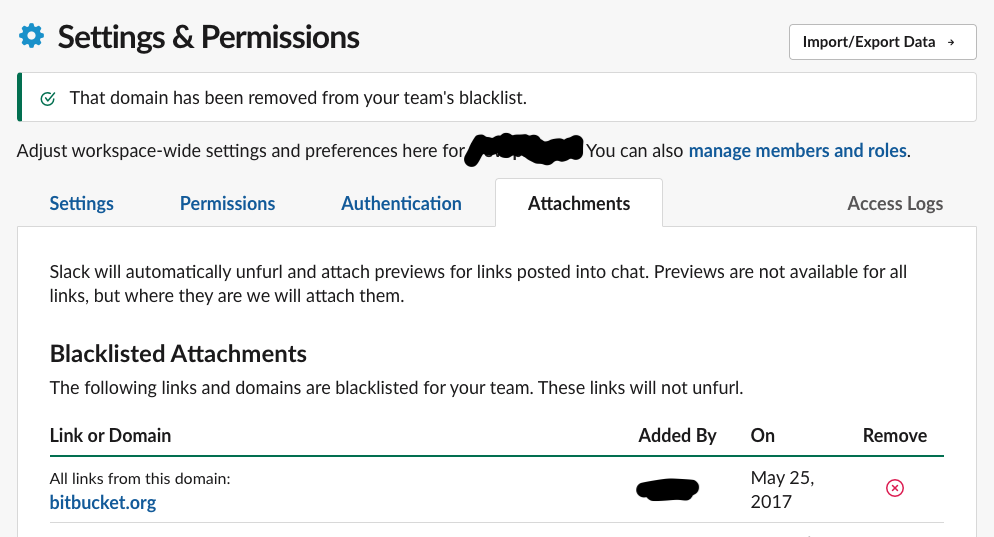Click the Added By column header
The image size is (994, 537).
coord(677,436)
